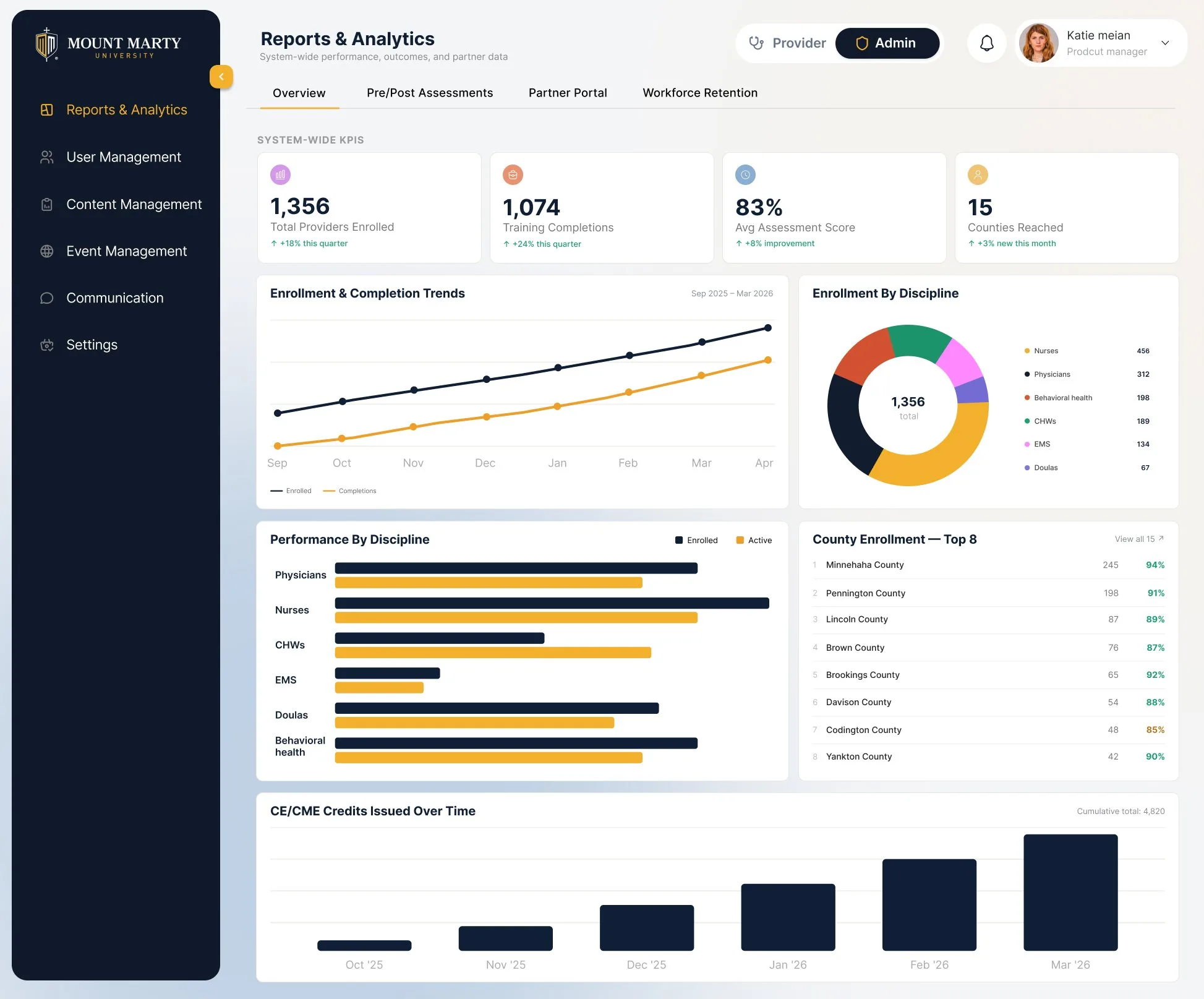Click the Event Management globe icon

tap(47, 251)
